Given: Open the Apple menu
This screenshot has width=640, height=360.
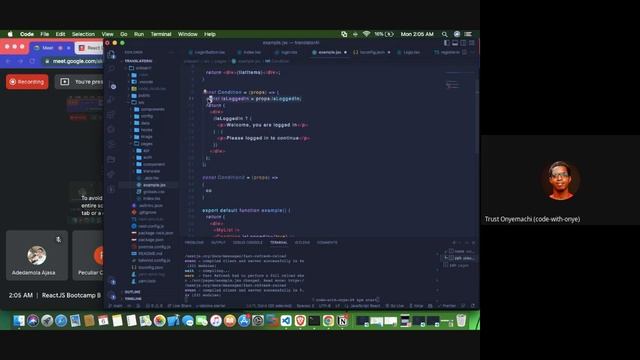Looking at the screenshot, I should (10, 34).
